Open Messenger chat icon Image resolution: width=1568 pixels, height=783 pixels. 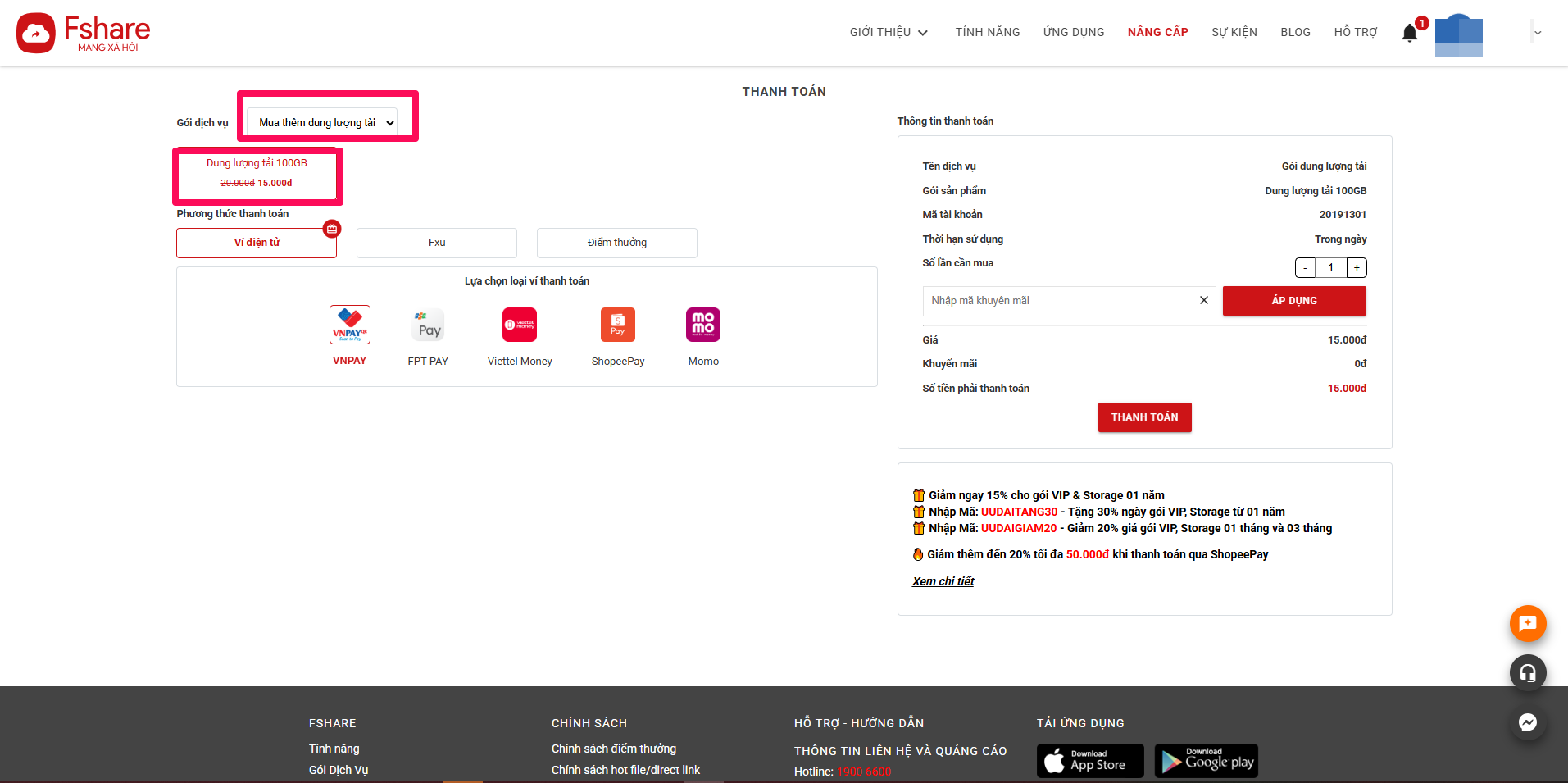click(x=1527, y=722)
